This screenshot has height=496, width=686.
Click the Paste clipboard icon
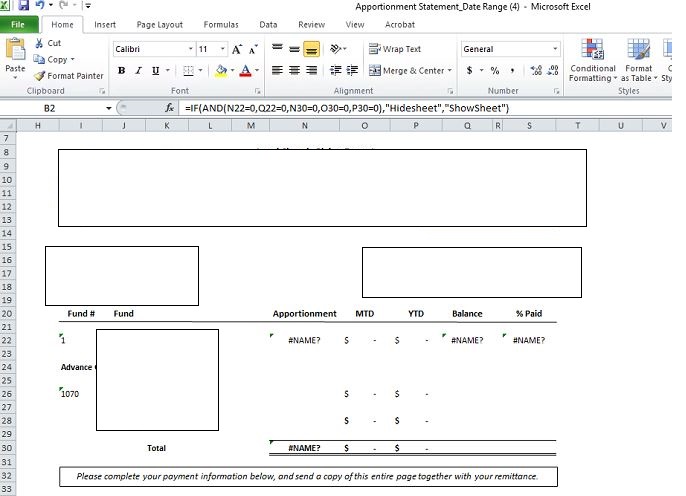(15, 49)
